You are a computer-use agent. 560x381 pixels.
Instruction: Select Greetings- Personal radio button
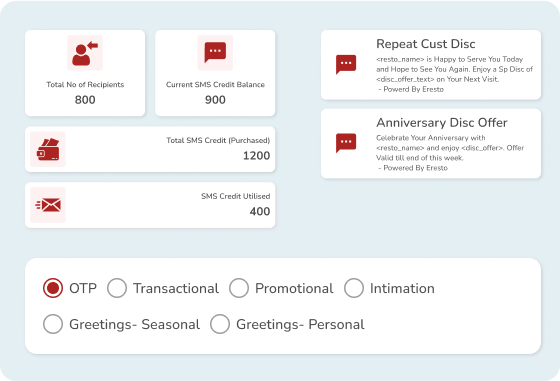tap(220, 324)
